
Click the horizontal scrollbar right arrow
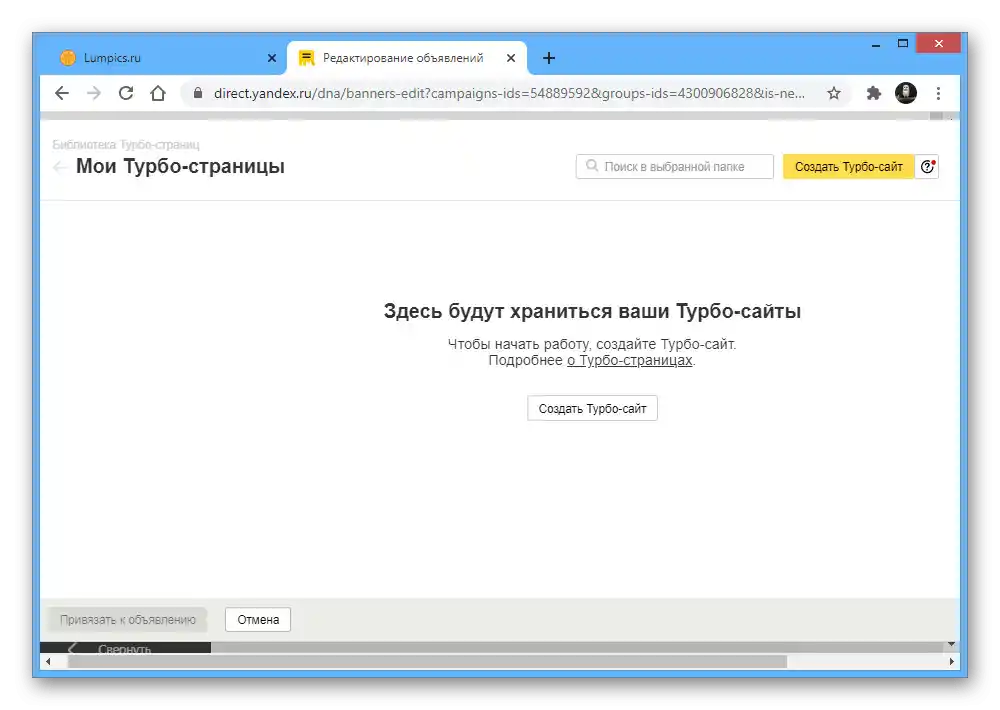point(952,662)
